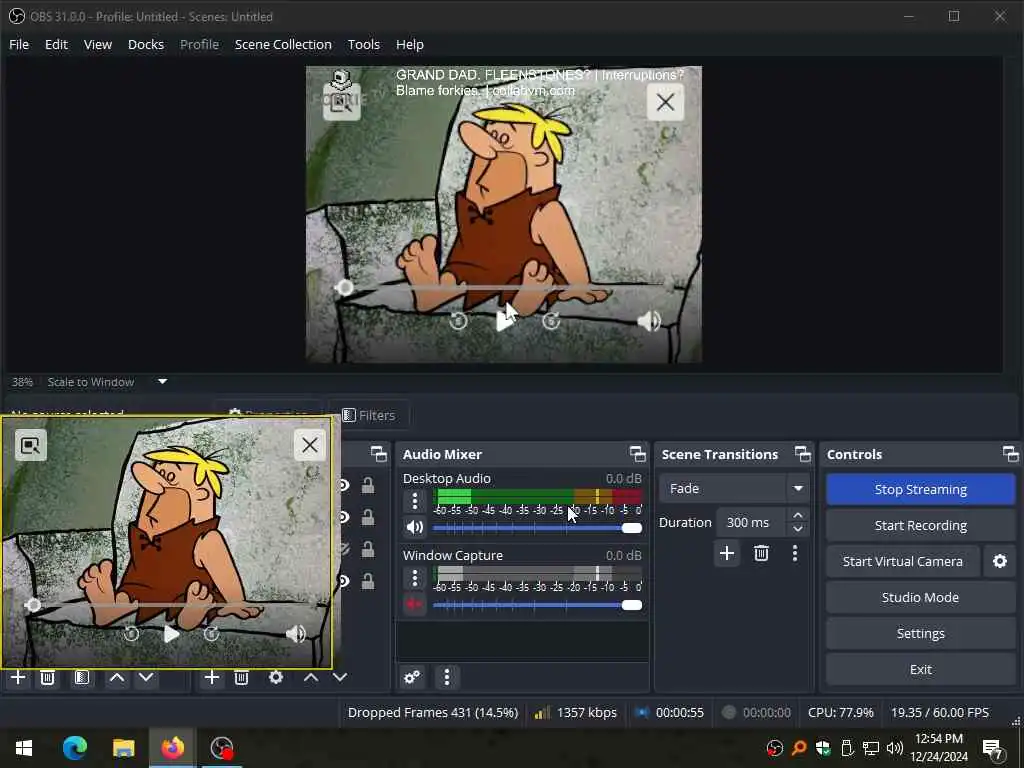
Task: Mute Desktop Audio with the speaker icon
Action: point(415,527)
